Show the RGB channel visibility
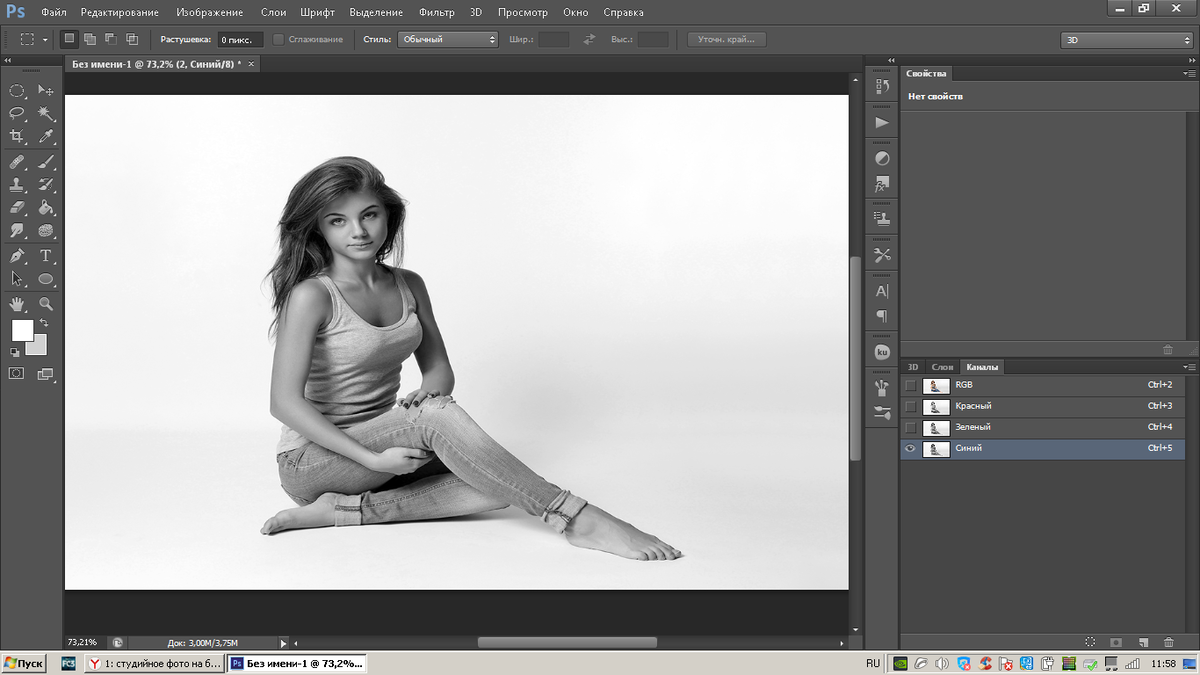The width and height of the screenshot is (1200, 675). pyautogui.click(x=910, y=385)
